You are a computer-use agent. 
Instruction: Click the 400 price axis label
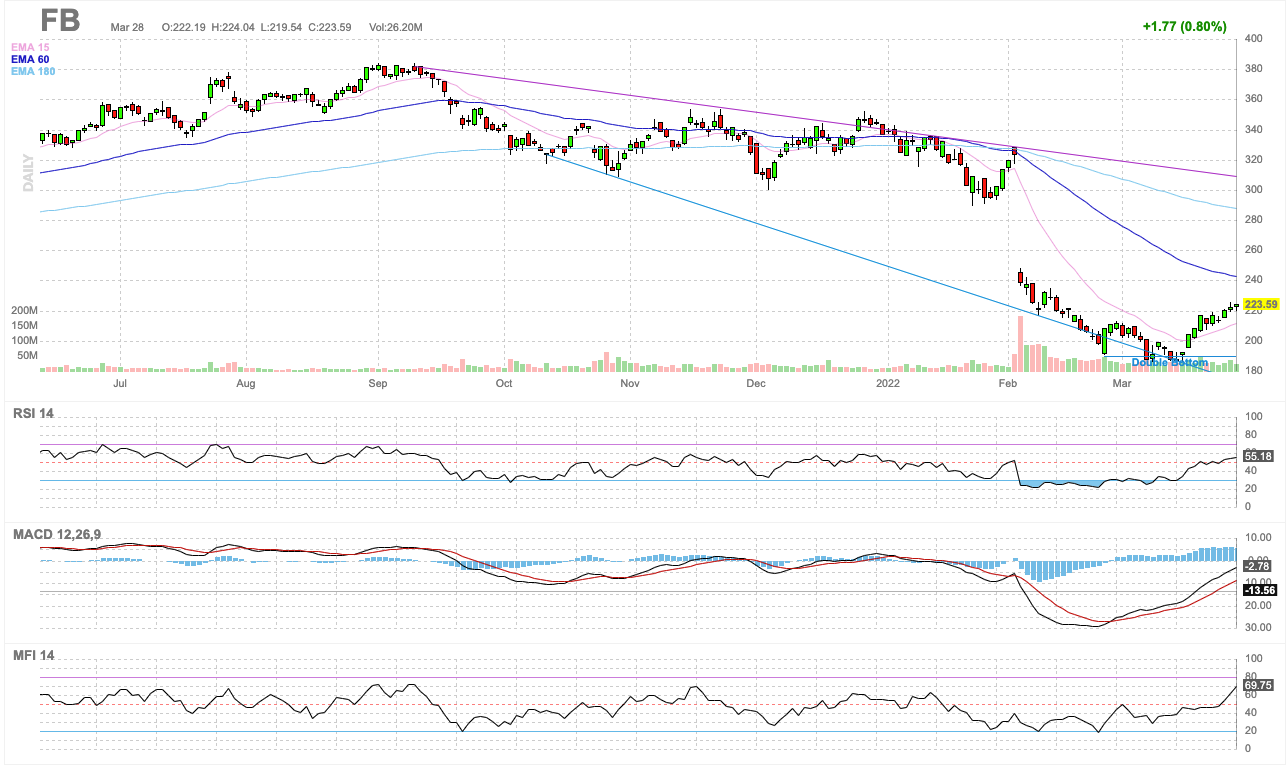1254,39
